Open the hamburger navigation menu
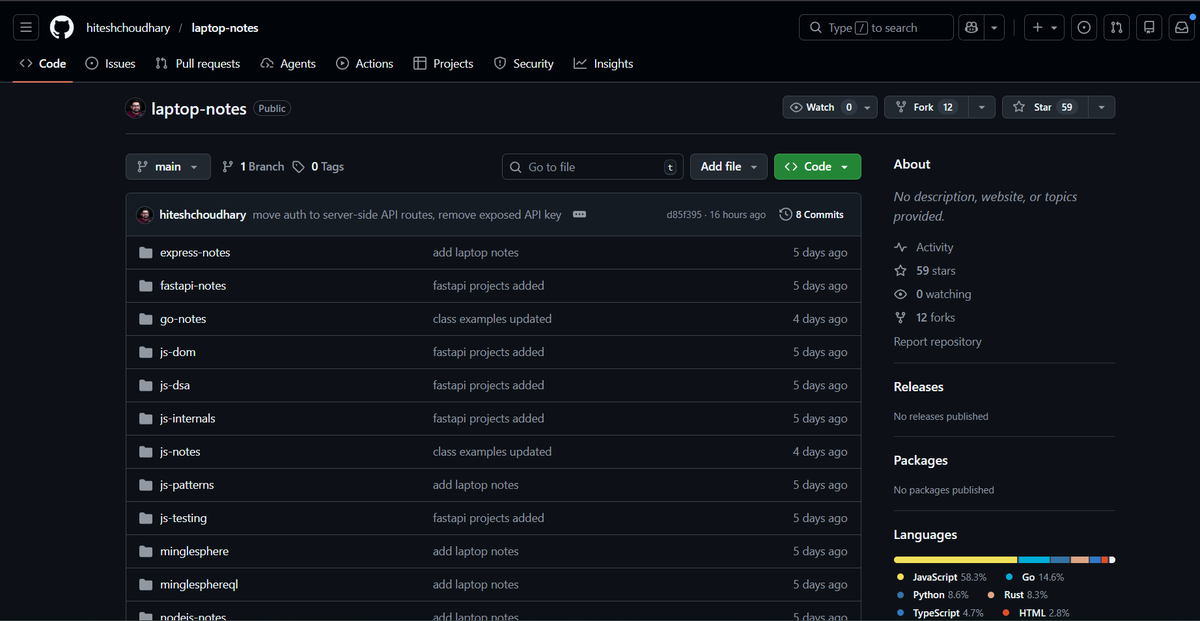 tap(26, 28)
